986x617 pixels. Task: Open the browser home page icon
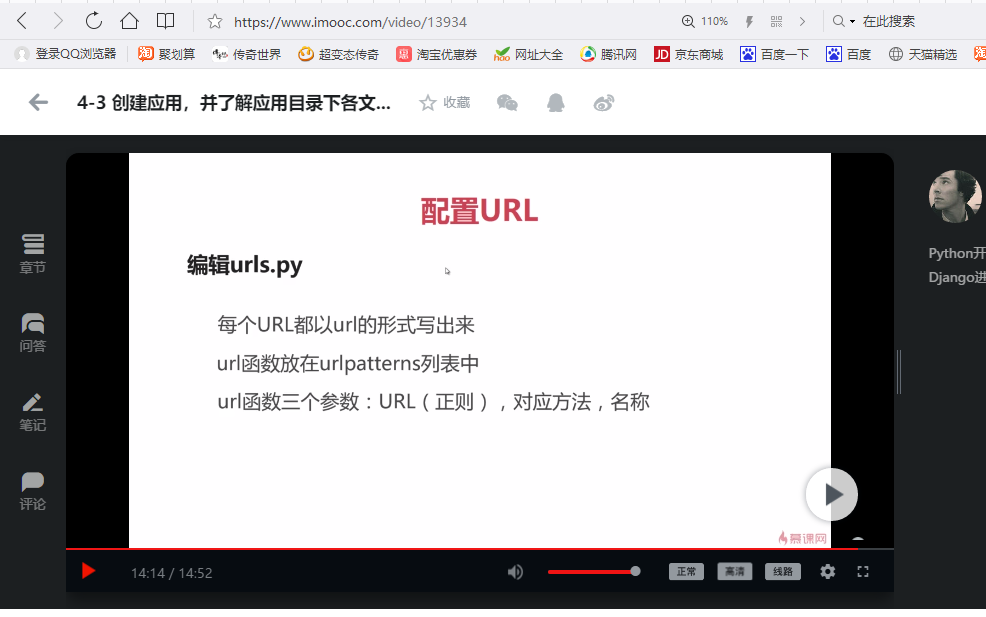[130, 21]
